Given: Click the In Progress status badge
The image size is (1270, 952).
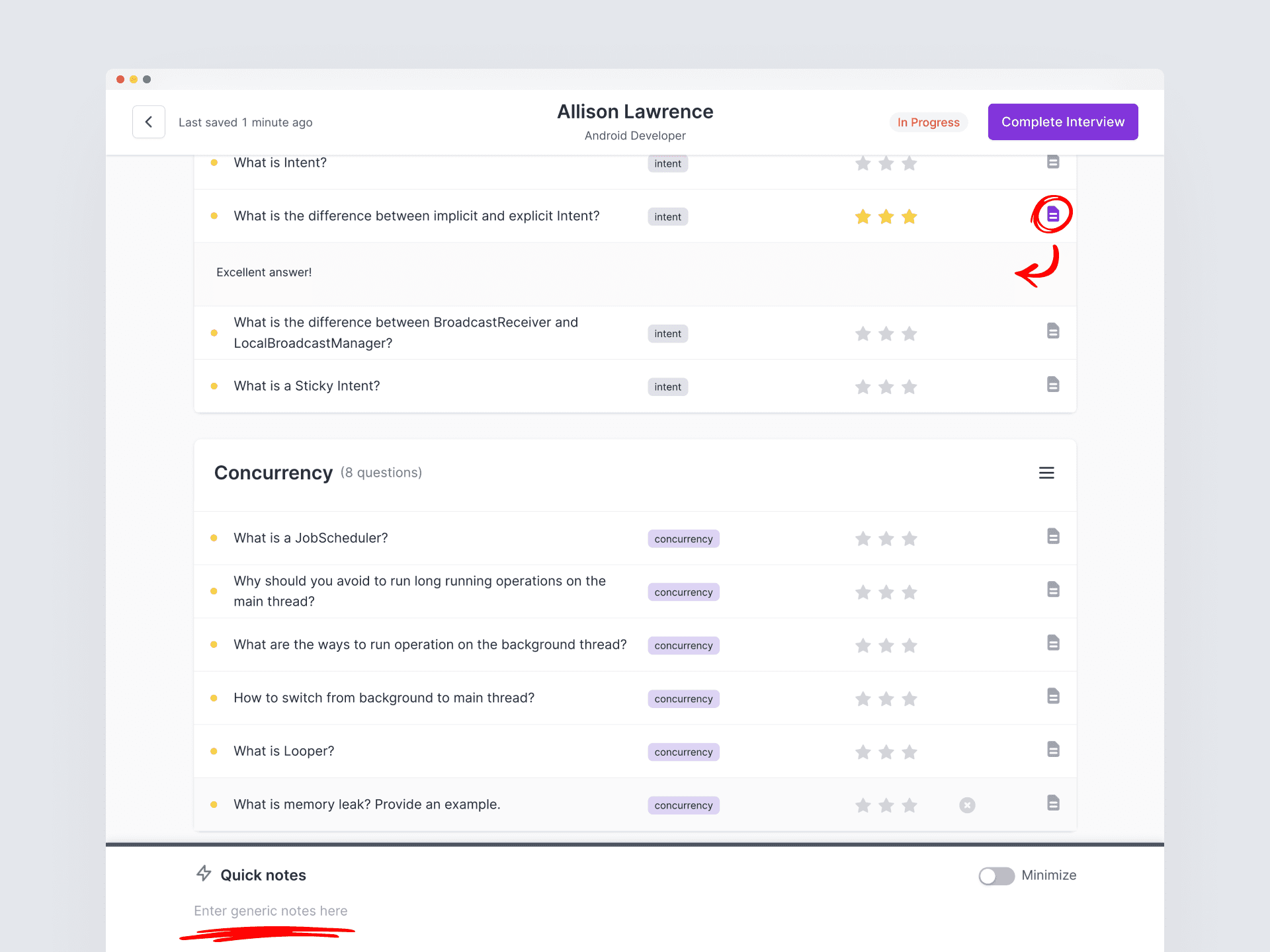Looking at the screenshot, I should click(928, 122).
